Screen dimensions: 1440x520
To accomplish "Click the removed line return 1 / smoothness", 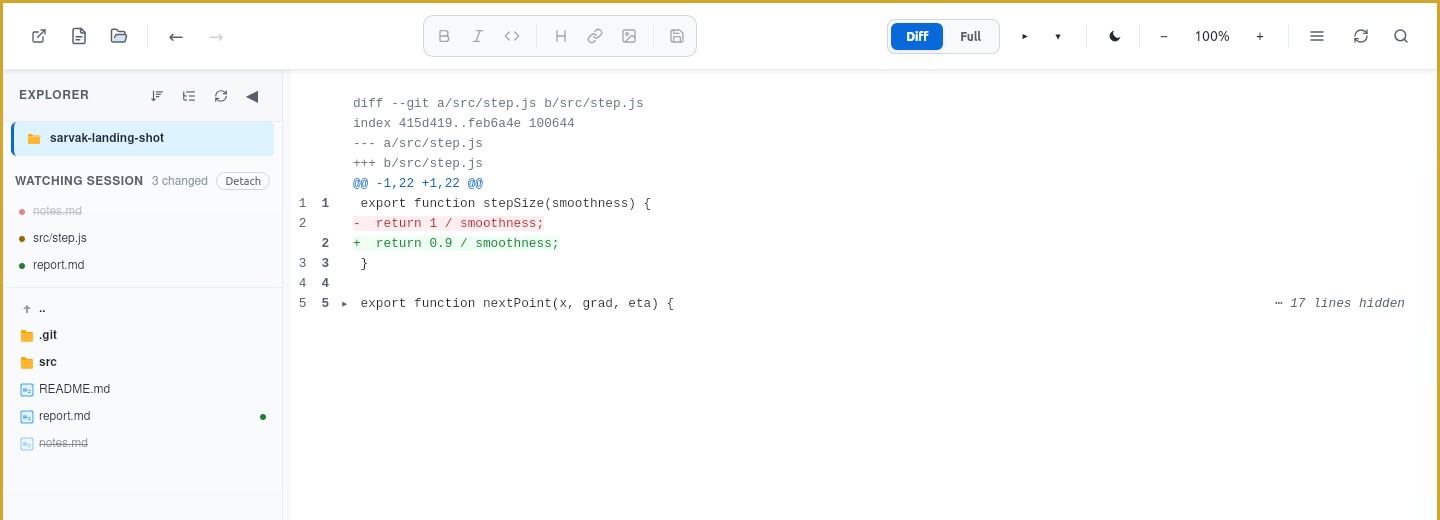I will coord(448,224).
